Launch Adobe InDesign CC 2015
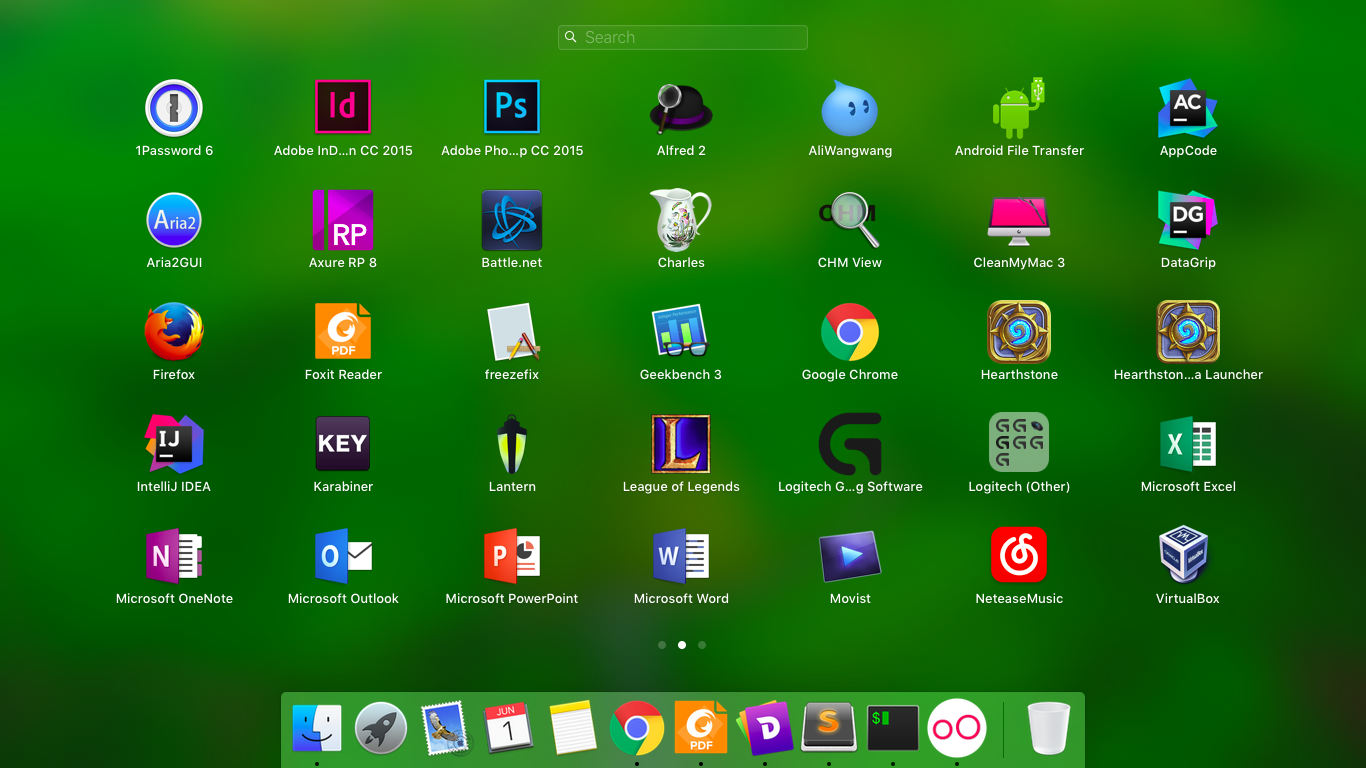 coord(343,108)
